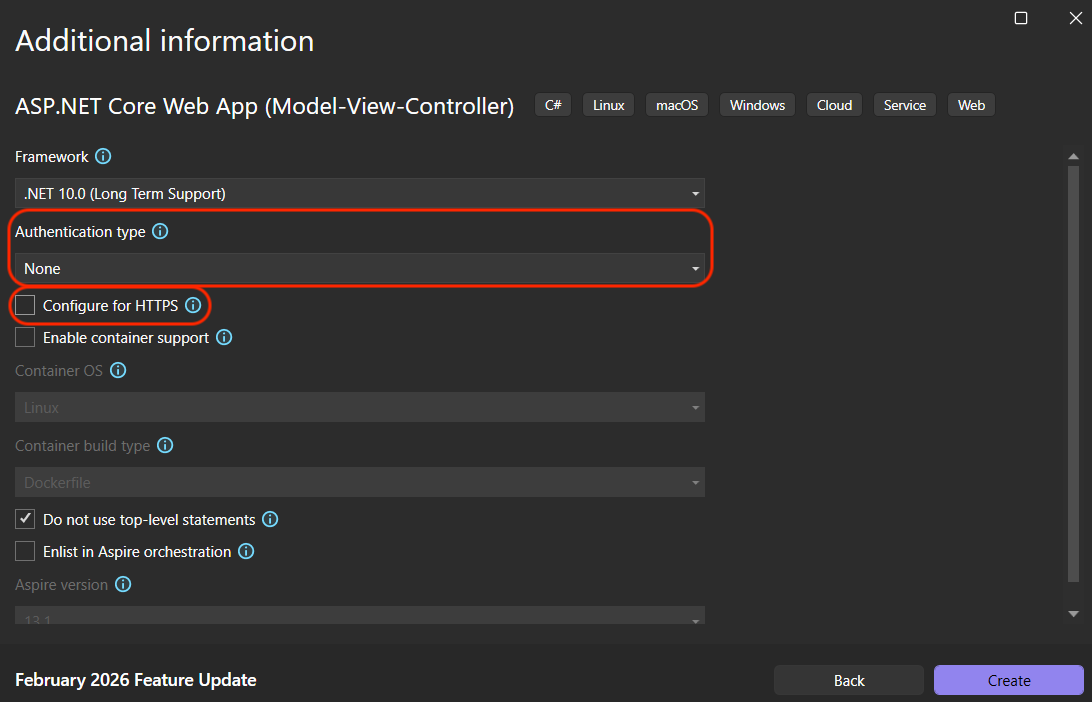Click the info icon next to Framework

pos(103,157)
